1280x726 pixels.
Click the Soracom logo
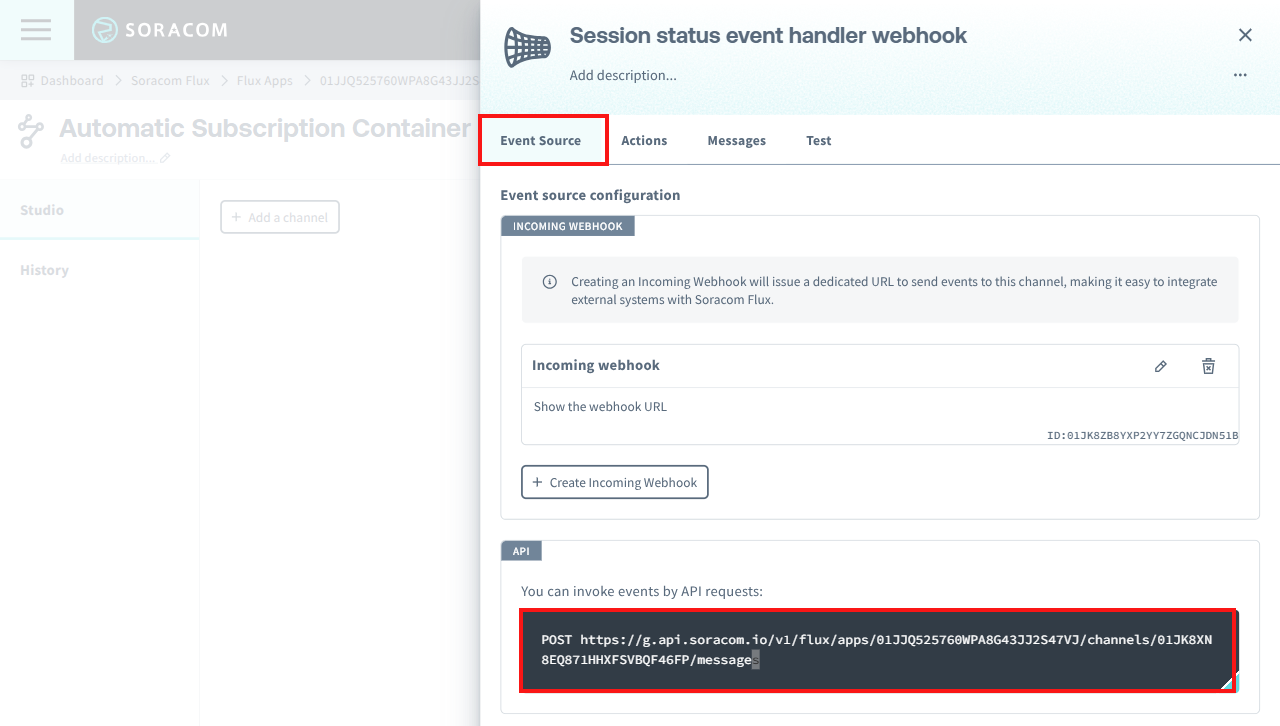(160, 30)
